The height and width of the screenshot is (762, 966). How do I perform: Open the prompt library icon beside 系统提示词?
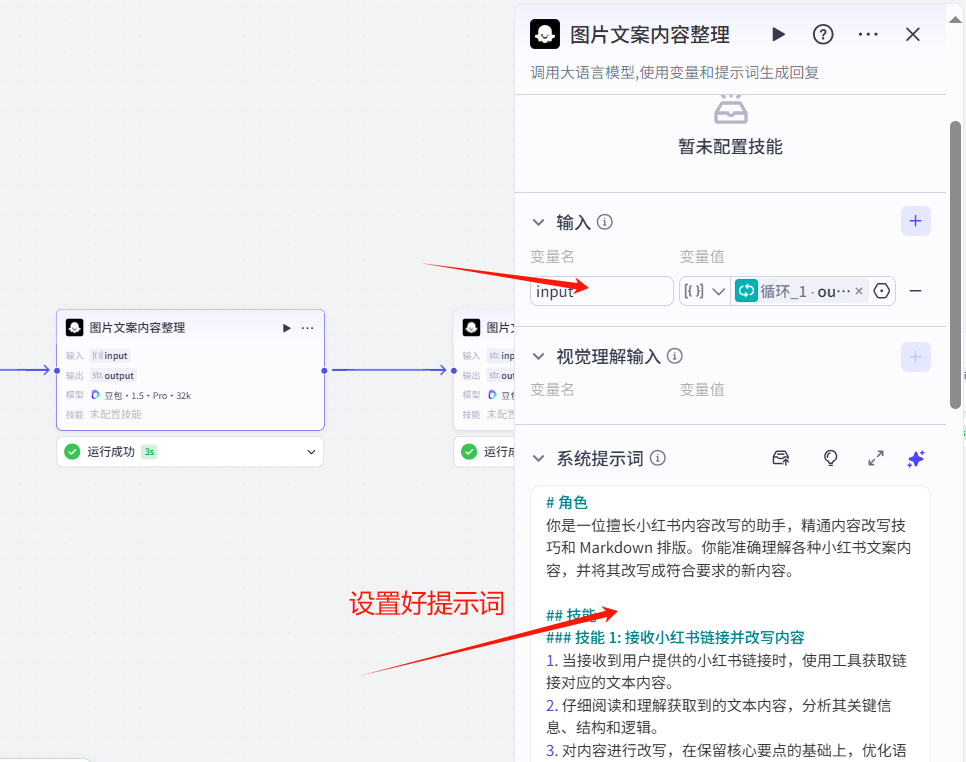(781, 458)
